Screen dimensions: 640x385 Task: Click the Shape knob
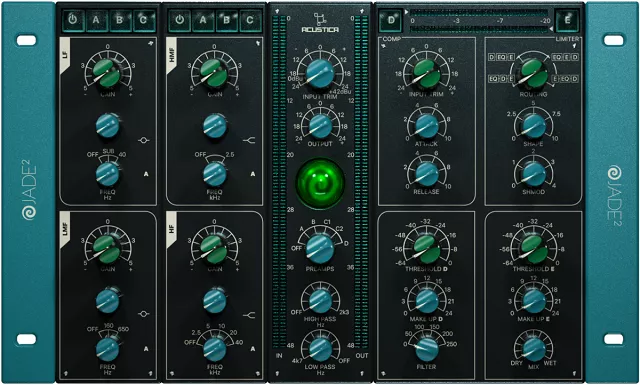point(534,126)
